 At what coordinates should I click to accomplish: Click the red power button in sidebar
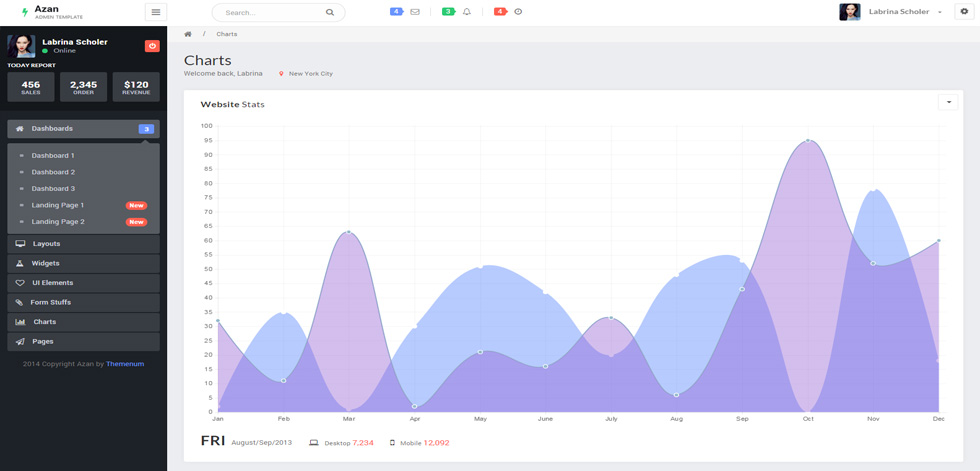(x=152, y=46)
